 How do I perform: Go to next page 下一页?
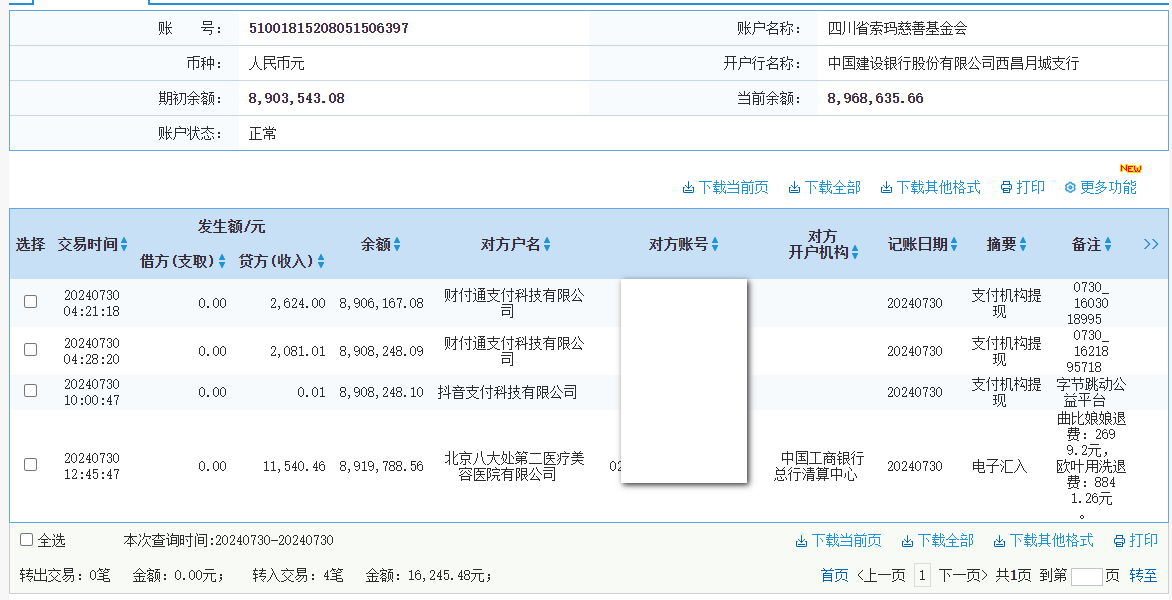(963, 575)
